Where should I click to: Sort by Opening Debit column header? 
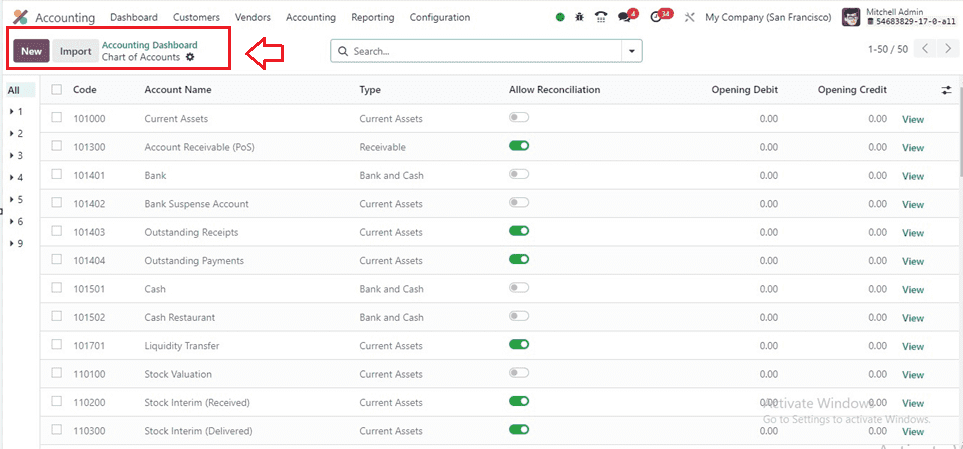click(744, 90)
